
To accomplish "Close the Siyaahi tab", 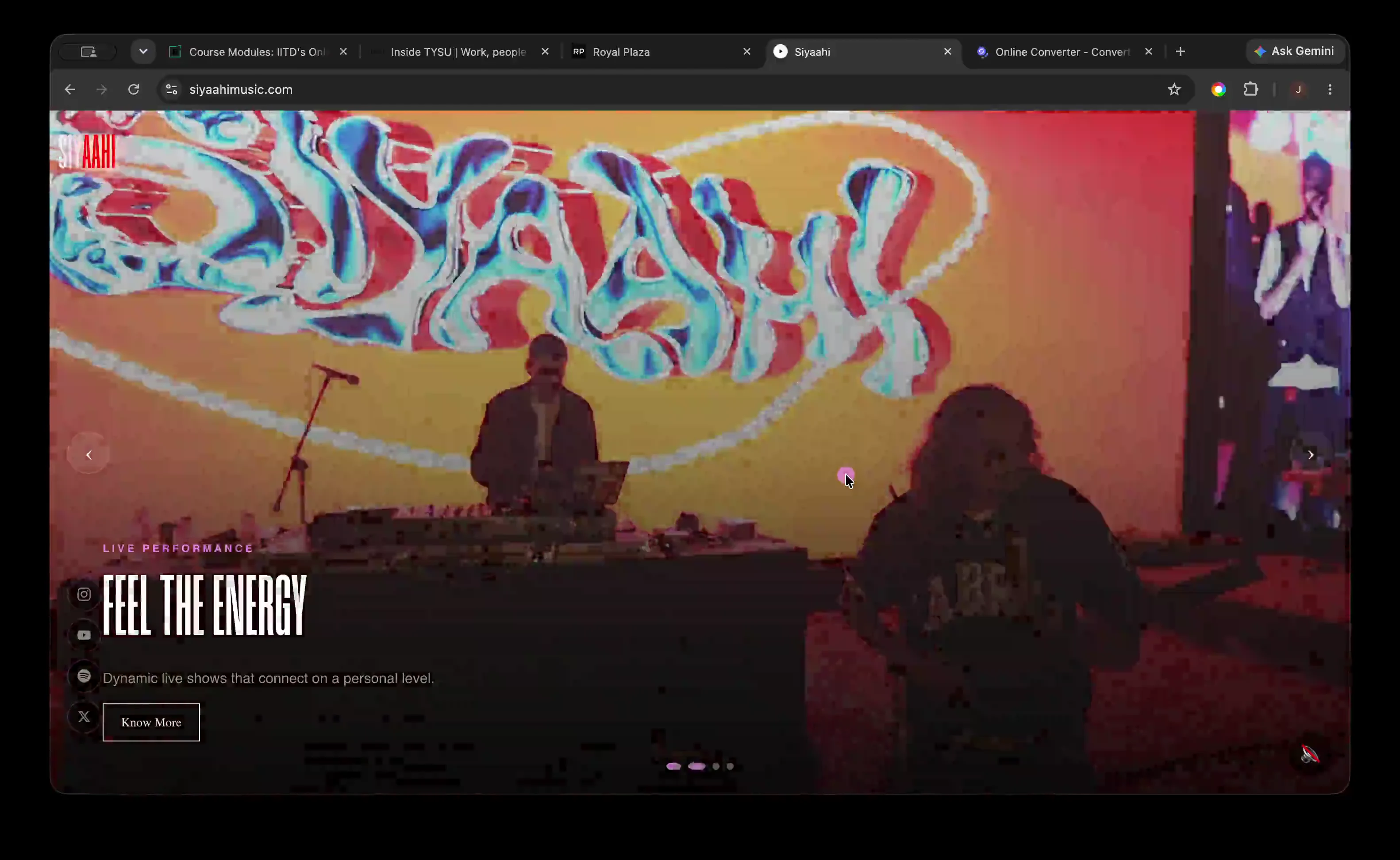I will tap(948, 52).
